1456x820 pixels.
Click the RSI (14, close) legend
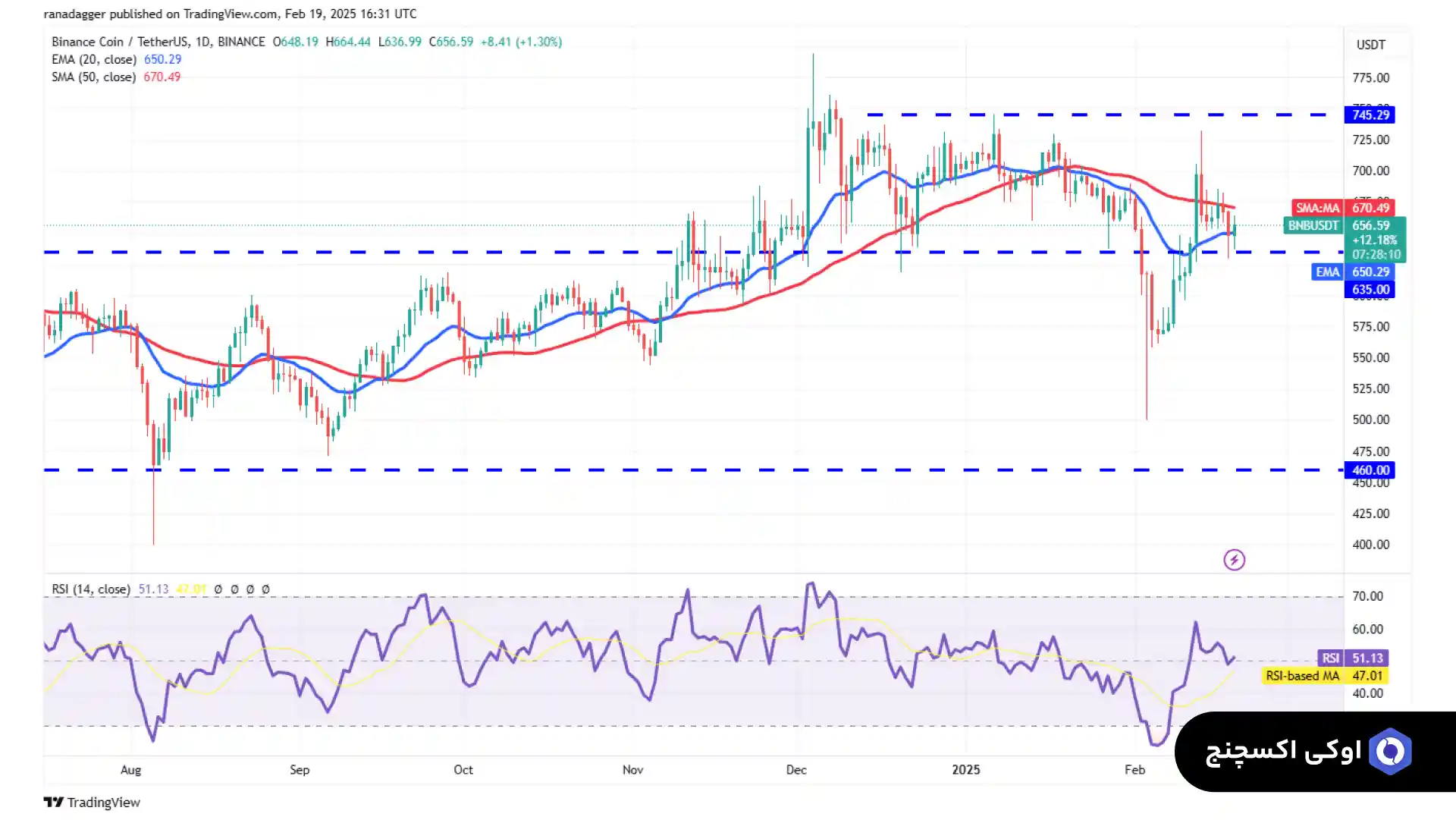pos(91,589)
